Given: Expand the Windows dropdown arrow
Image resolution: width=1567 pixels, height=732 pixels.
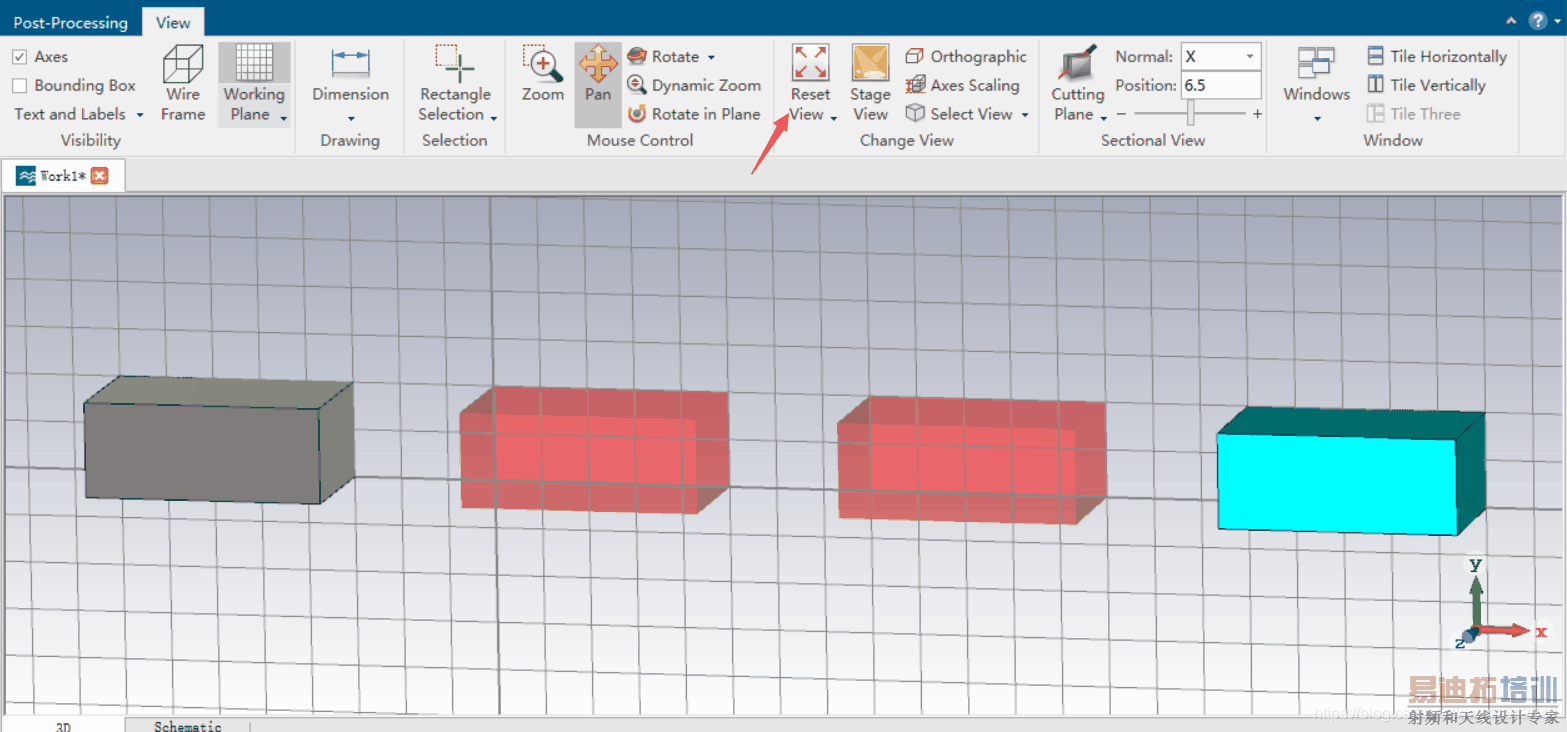Looking at the screenshot, I should [1317, 118].
